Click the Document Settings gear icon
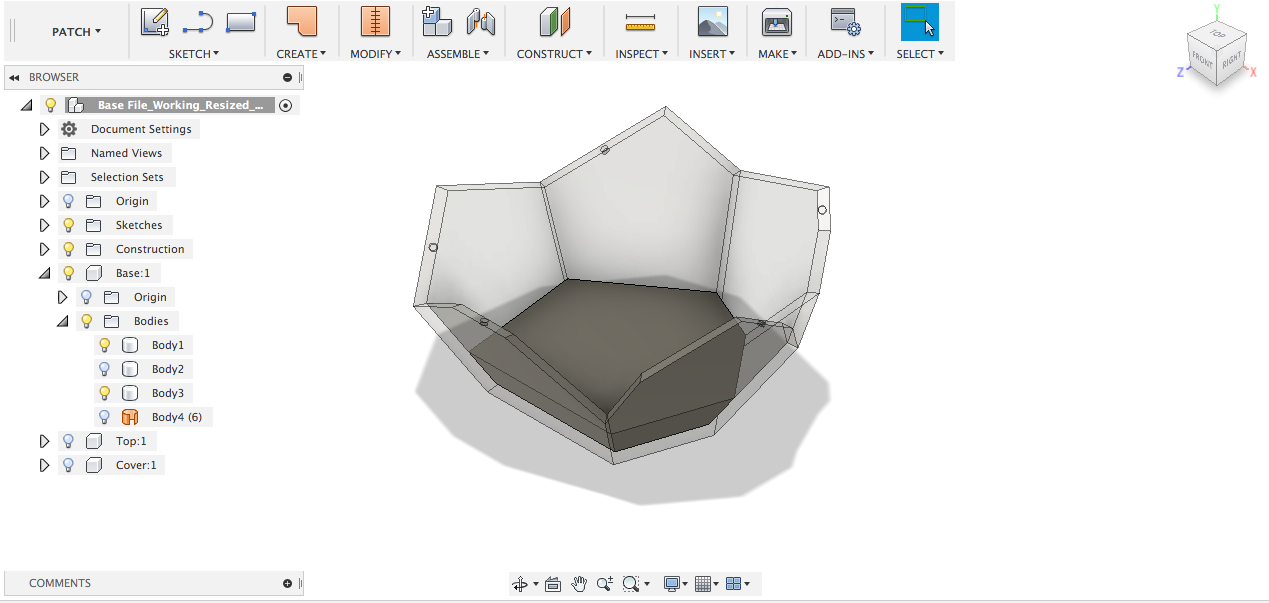The width and height of the screenshot is (1269, 603). 69,129
